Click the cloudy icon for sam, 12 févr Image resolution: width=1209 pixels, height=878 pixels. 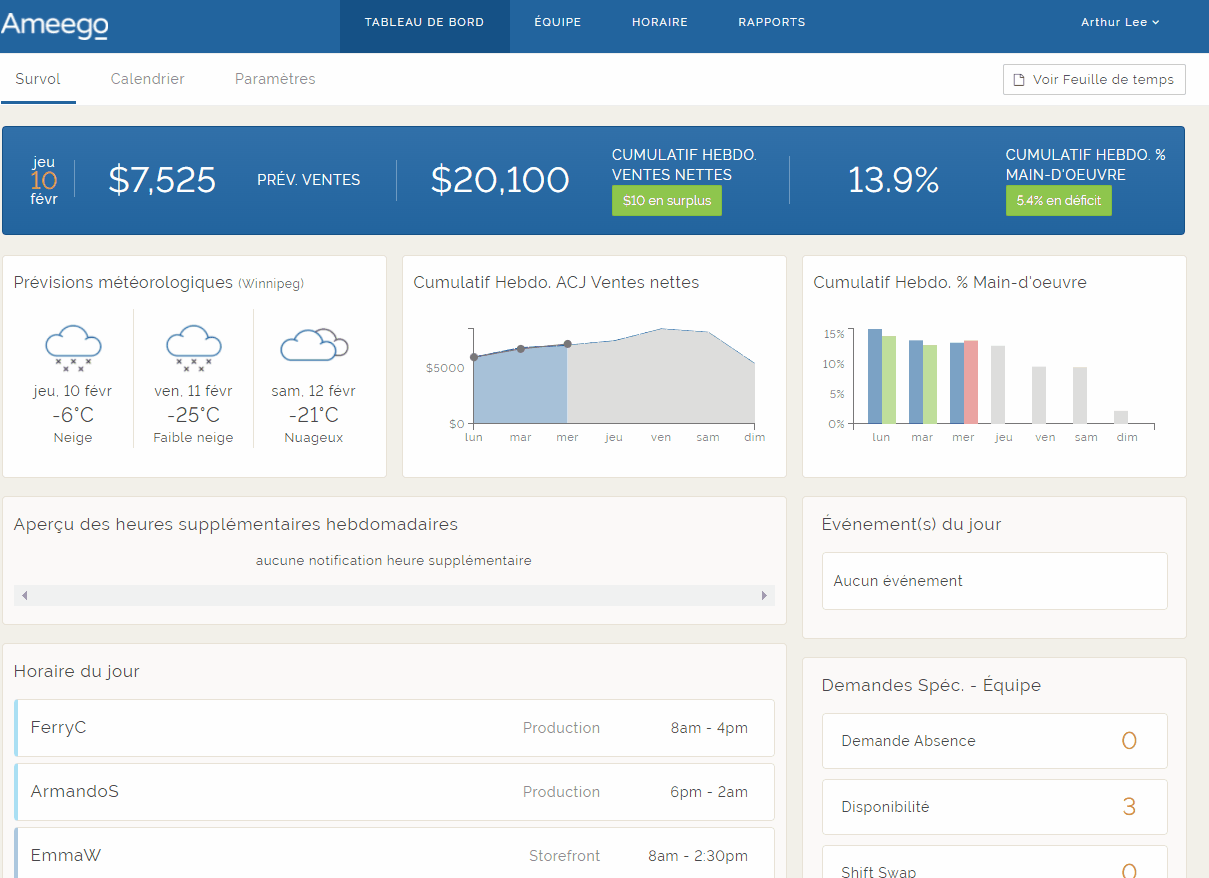pos(313,345)
